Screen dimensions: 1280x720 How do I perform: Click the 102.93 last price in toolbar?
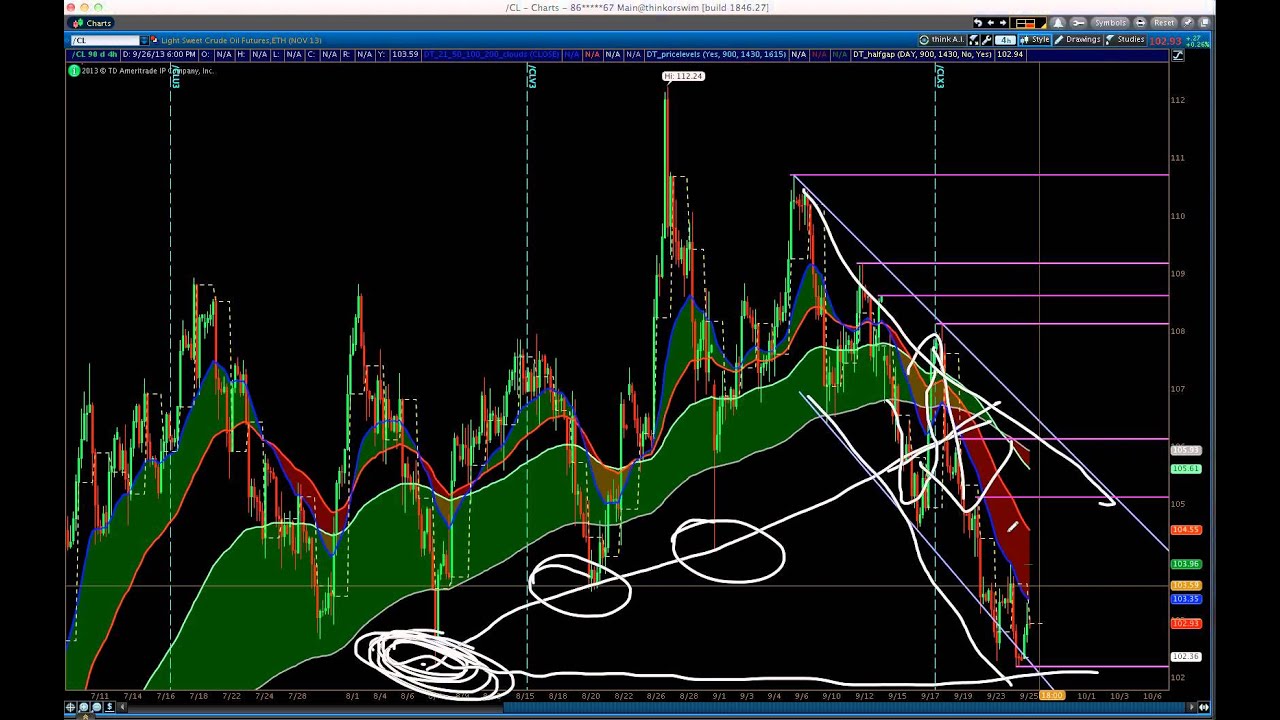tap(1165, 41)
